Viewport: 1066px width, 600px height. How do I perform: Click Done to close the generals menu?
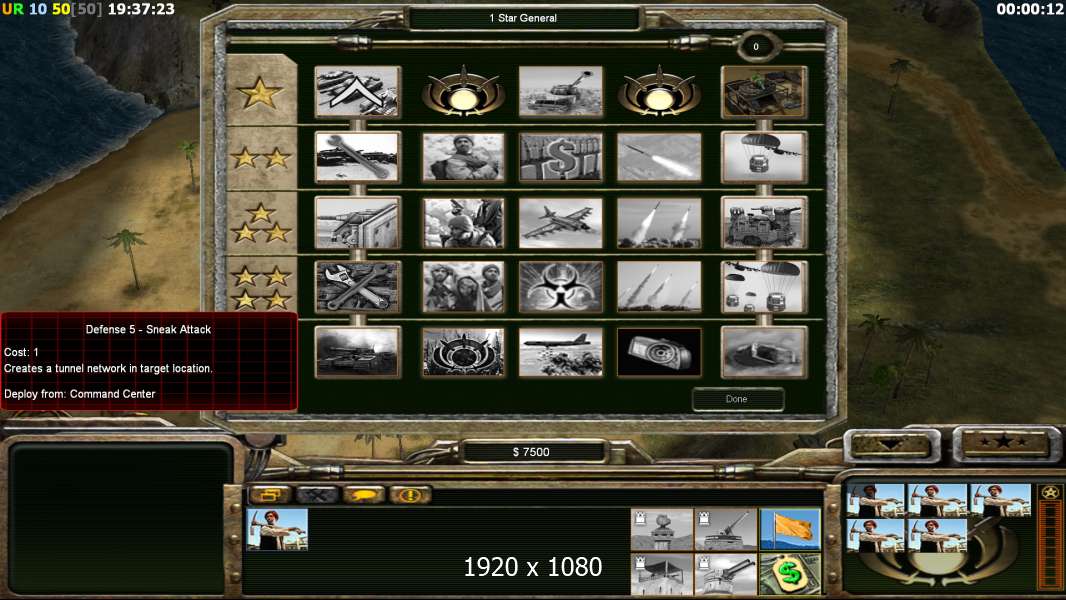click(x=738, y=399)
